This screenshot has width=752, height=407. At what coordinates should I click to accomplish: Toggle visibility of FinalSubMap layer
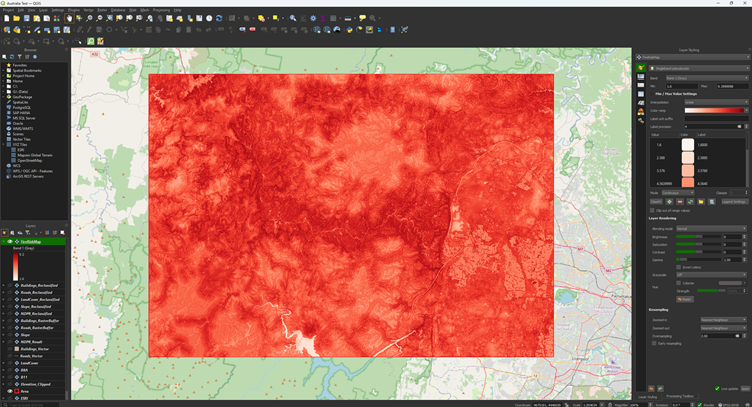click(10, 241)
